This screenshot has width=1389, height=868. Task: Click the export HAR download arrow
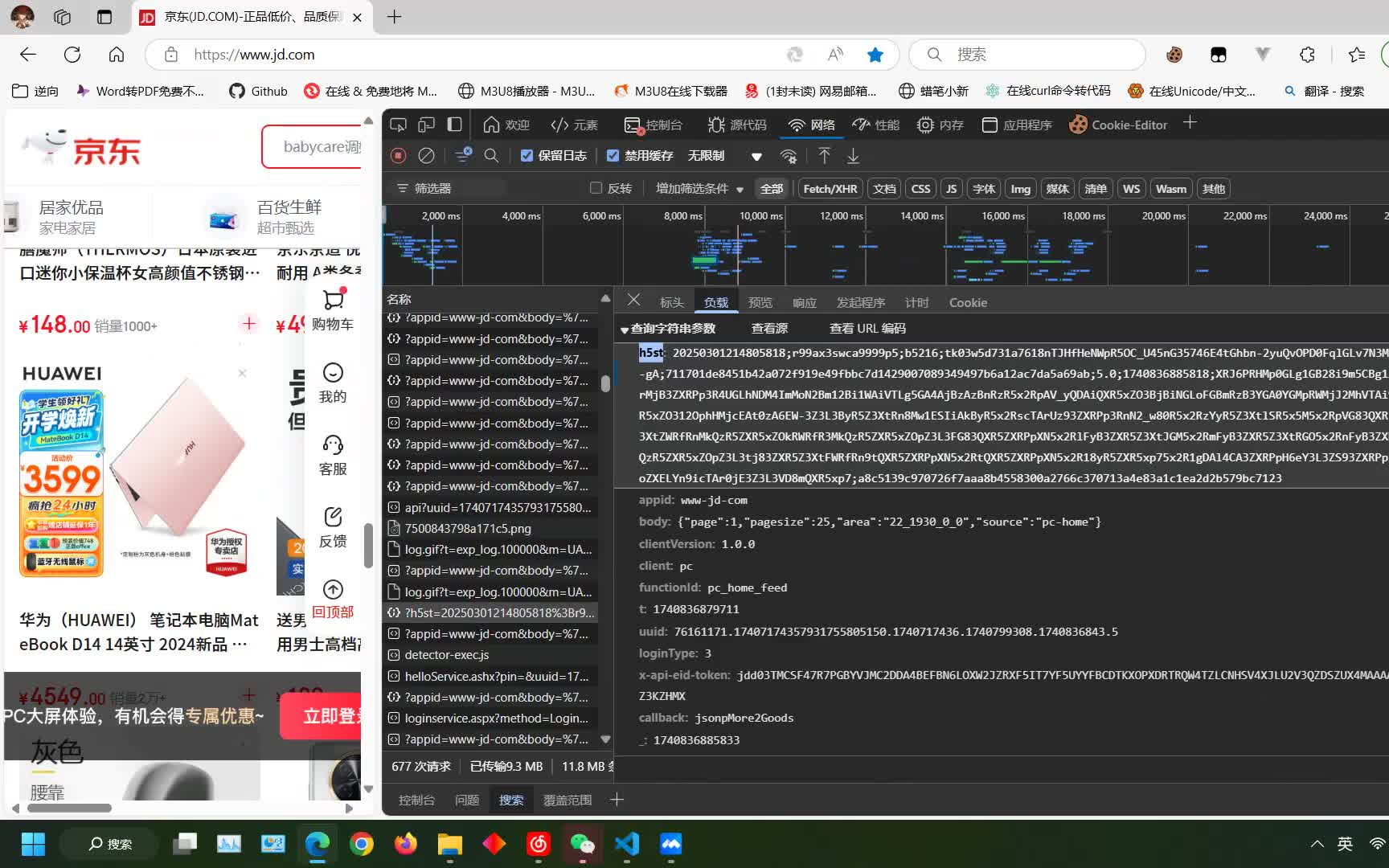853,155
